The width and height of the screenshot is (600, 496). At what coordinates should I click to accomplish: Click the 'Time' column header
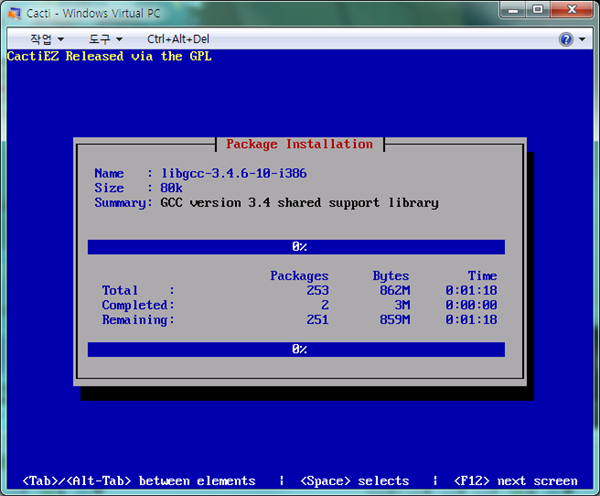pyautogui.click(x=483, y=276)
